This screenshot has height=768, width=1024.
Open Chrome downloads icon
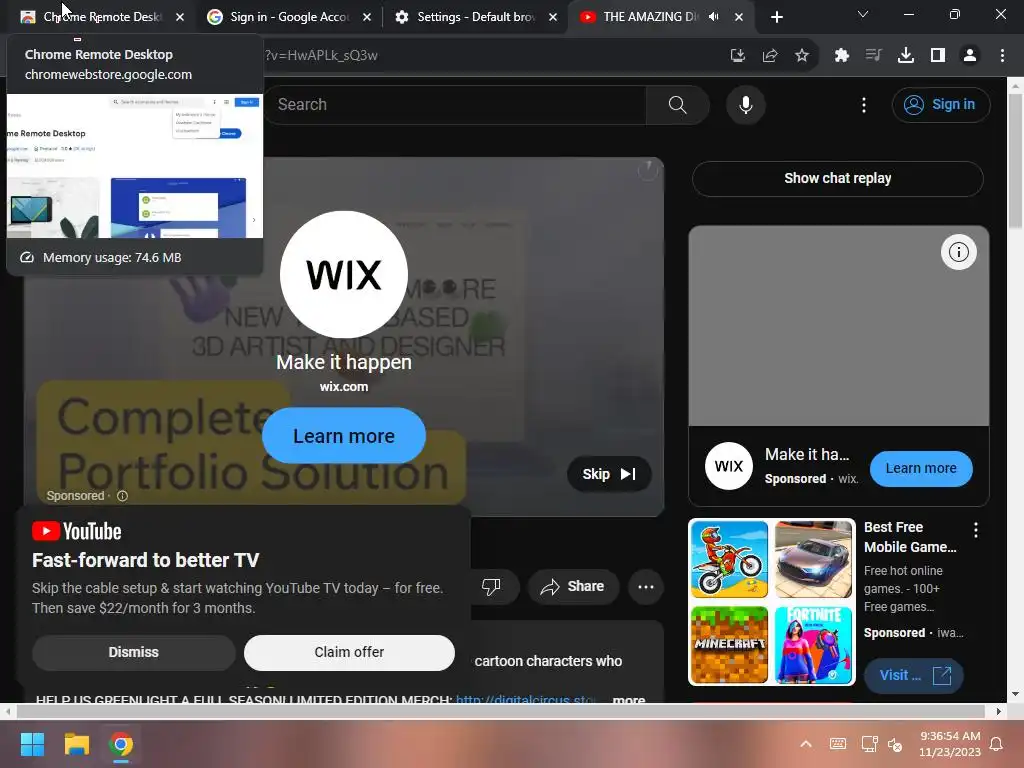tap(906, 56)
